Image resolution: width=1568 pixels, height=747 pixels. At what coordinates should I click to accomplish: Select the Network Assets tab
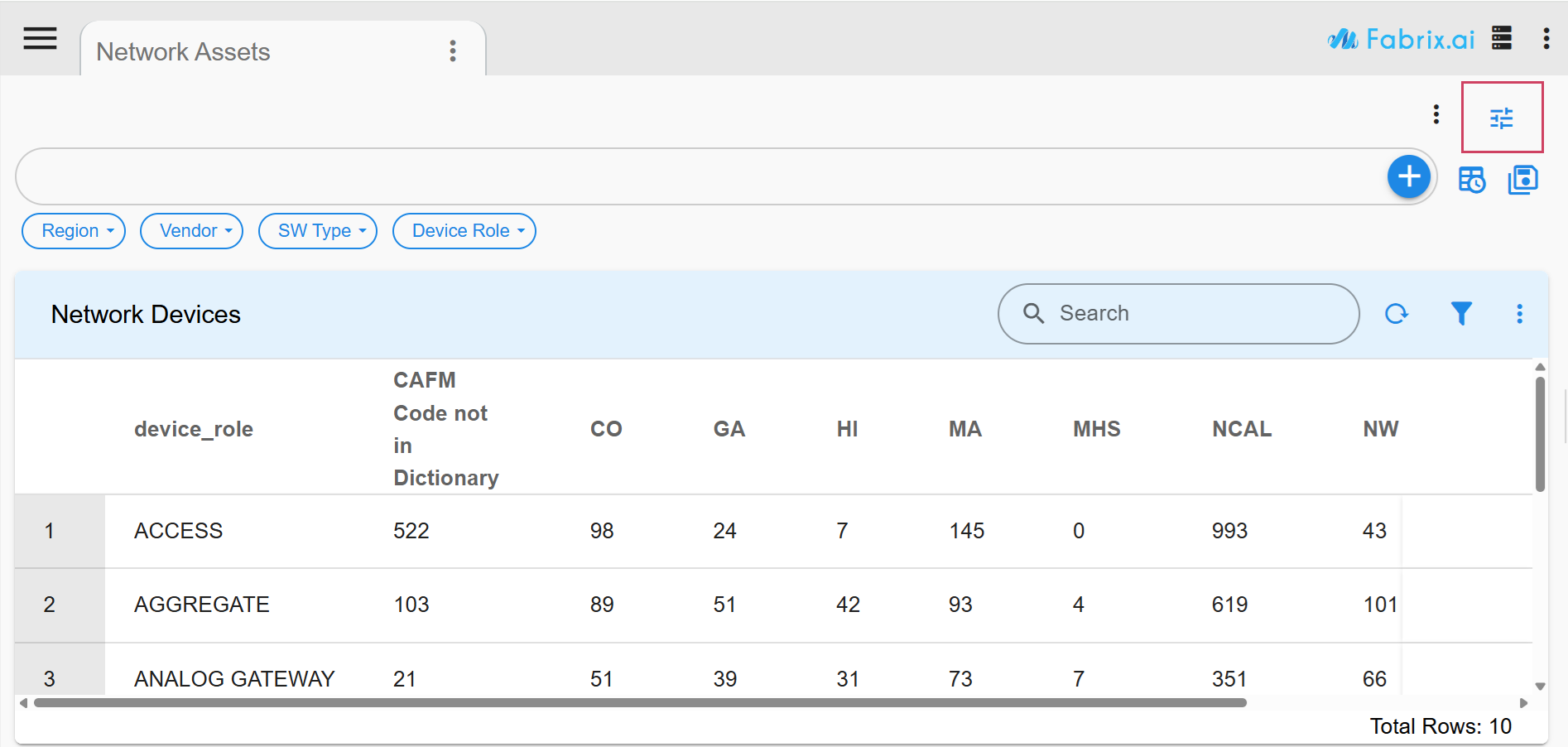(x=184, y=51)
